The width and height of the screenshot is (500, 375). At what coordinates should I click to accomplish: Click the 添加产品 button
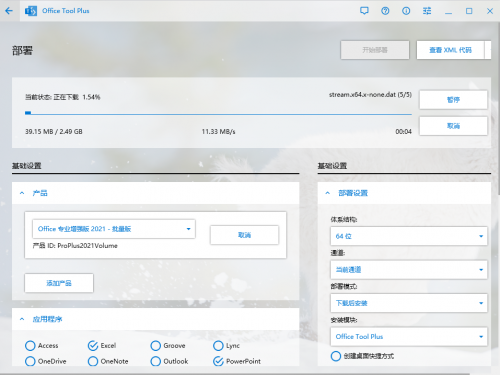[x=59, y=283]
